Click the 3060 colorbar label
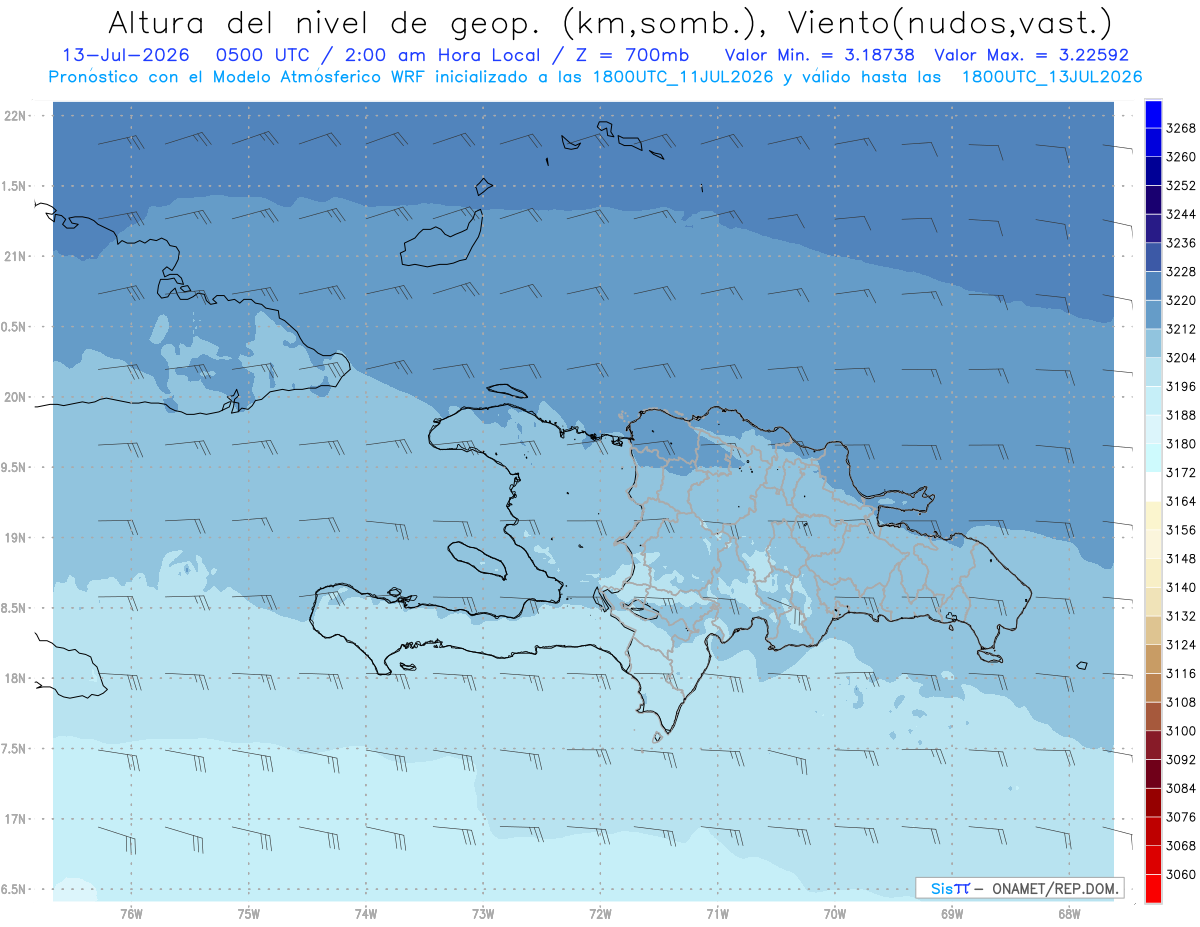 (x=1181, y=874)
